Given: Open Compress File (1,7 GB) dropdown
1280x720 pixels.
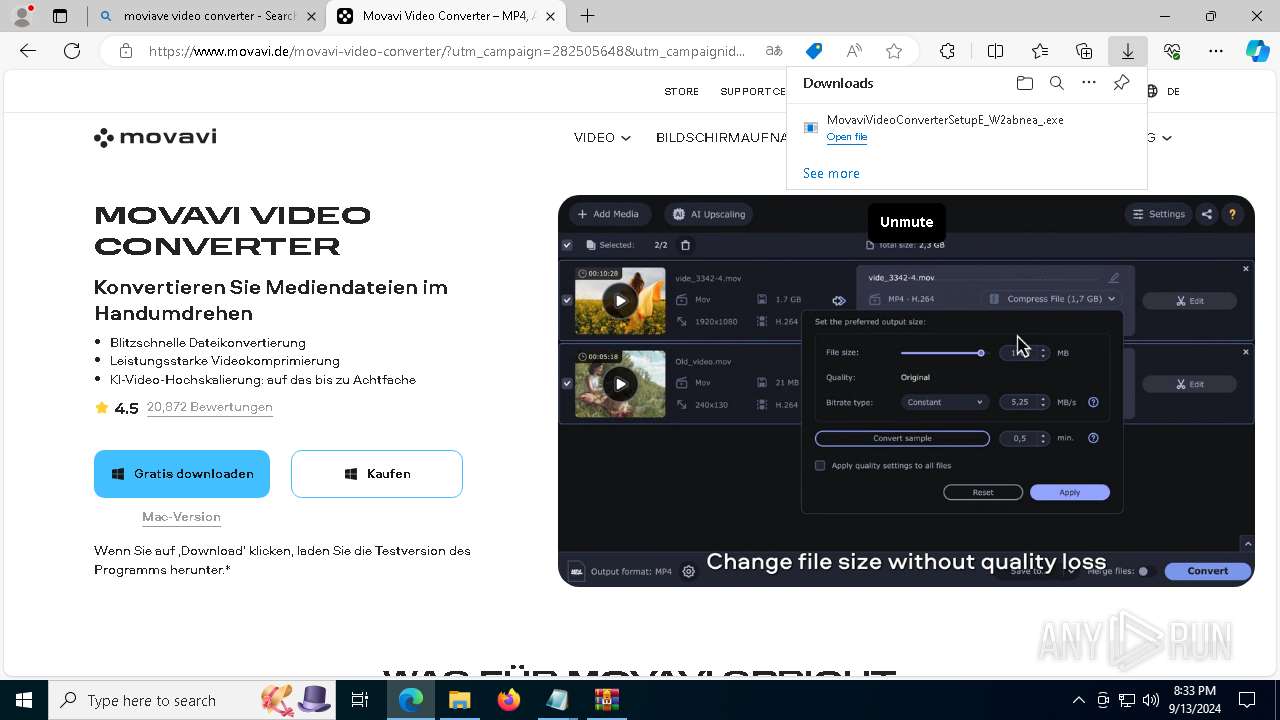Looking at the screenshot, I should [1052, 299].
